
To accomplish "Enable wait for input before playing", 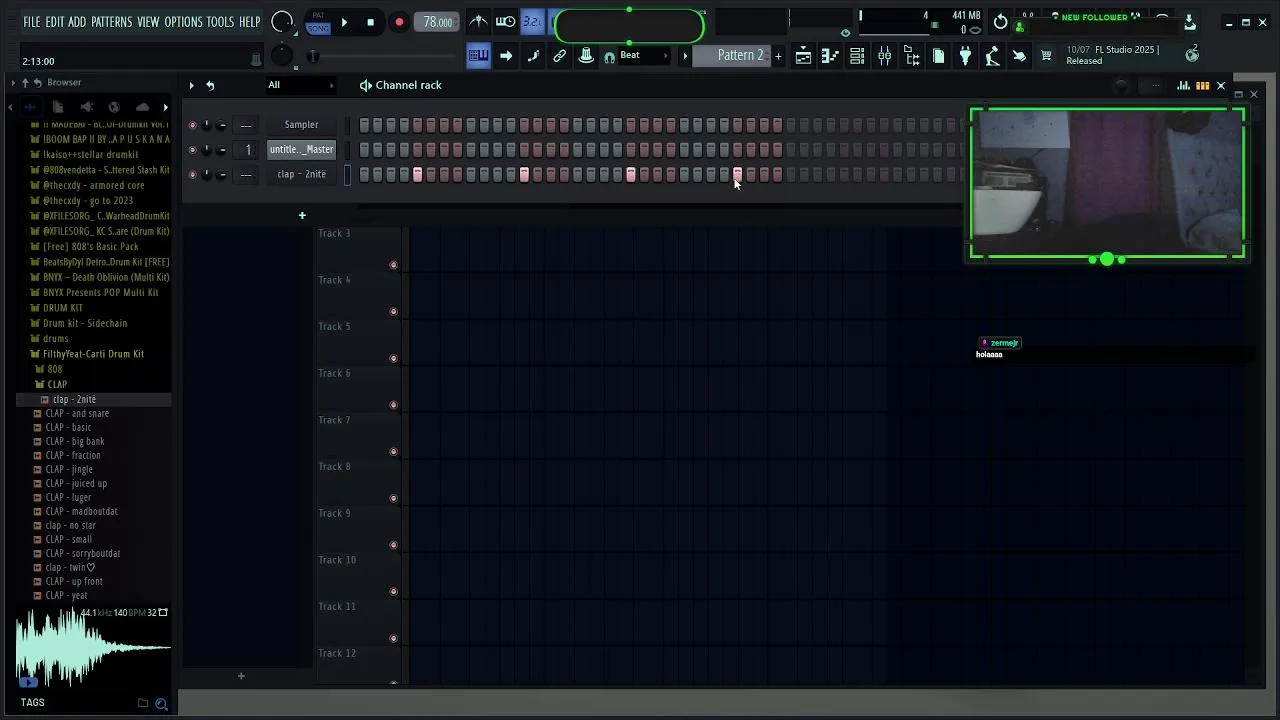I will pos(506,22).
